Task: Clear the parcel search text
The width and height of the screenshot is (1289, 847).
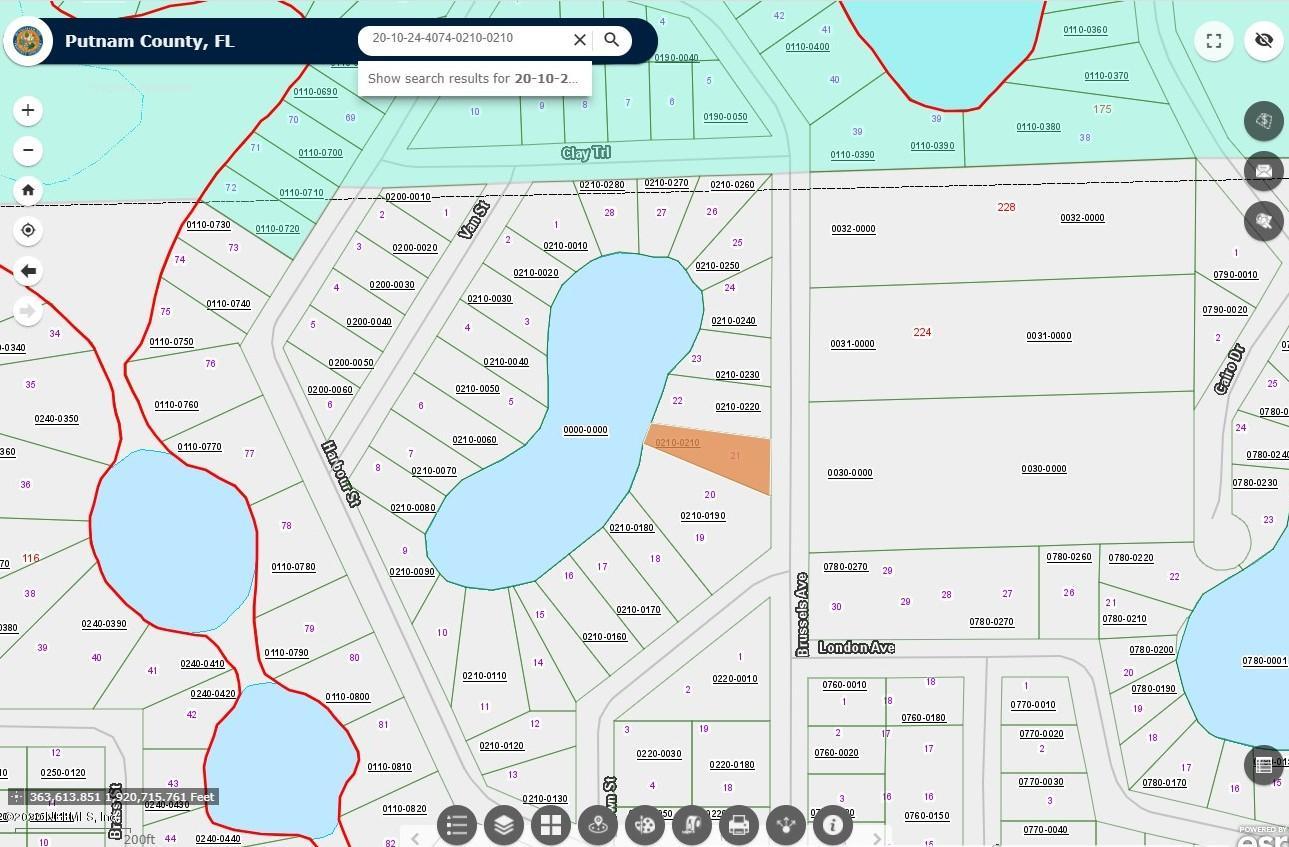Action: tap(579, 40)
